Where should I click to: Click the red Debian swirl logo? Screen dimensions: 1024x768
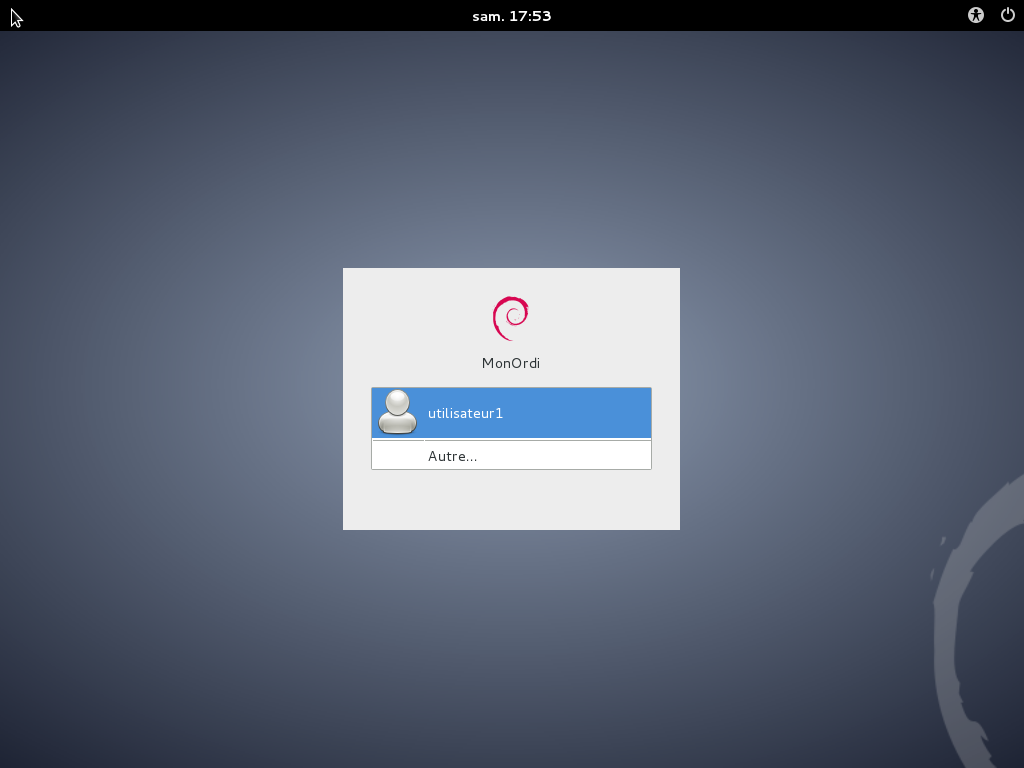coord(511,318)
